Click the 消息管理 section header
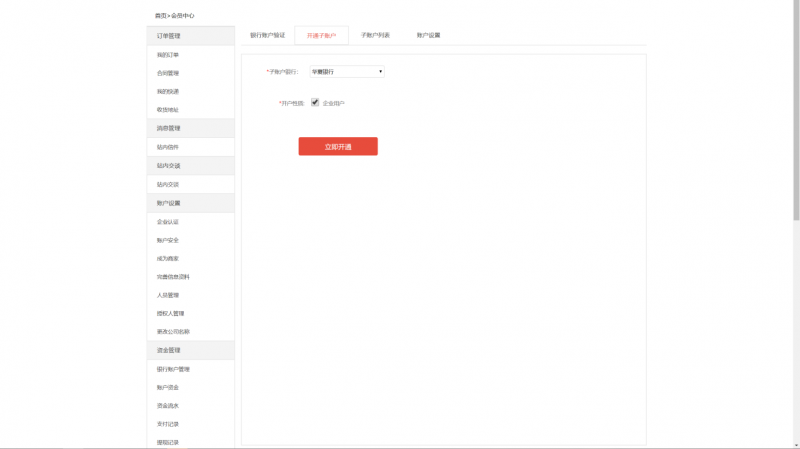 click(x=191, y=128)
